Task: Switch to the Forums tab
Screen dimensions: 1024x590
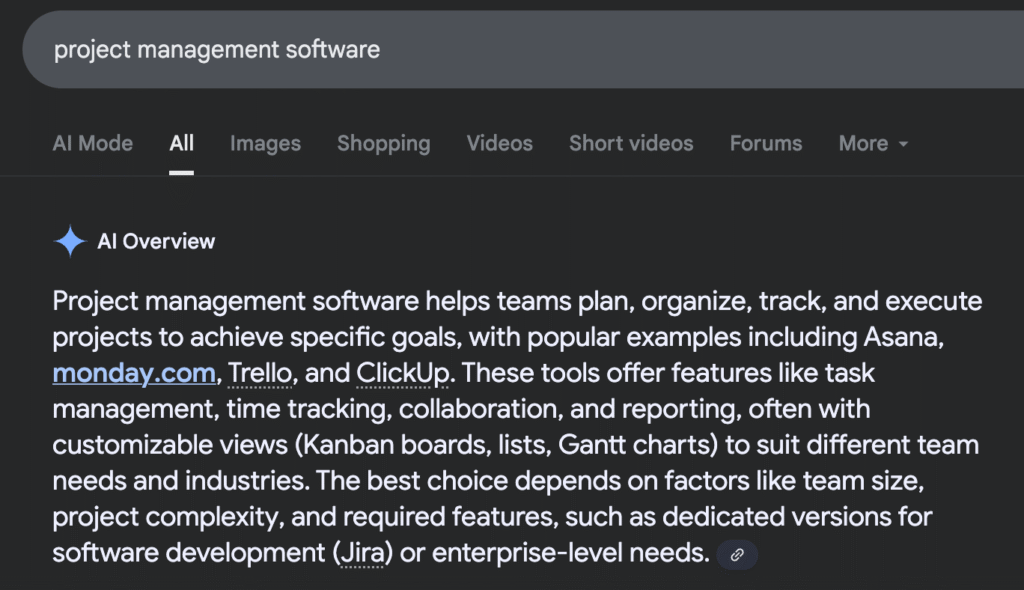Action: coord(765,143)
